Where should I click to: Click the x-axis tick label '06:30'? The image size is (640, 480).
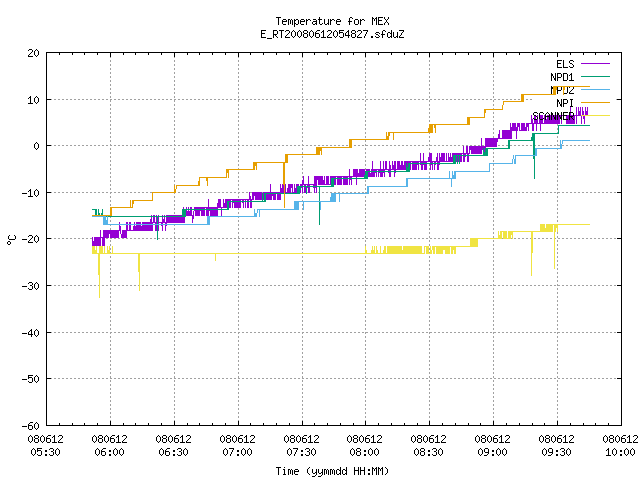click(x=173, y=452)
